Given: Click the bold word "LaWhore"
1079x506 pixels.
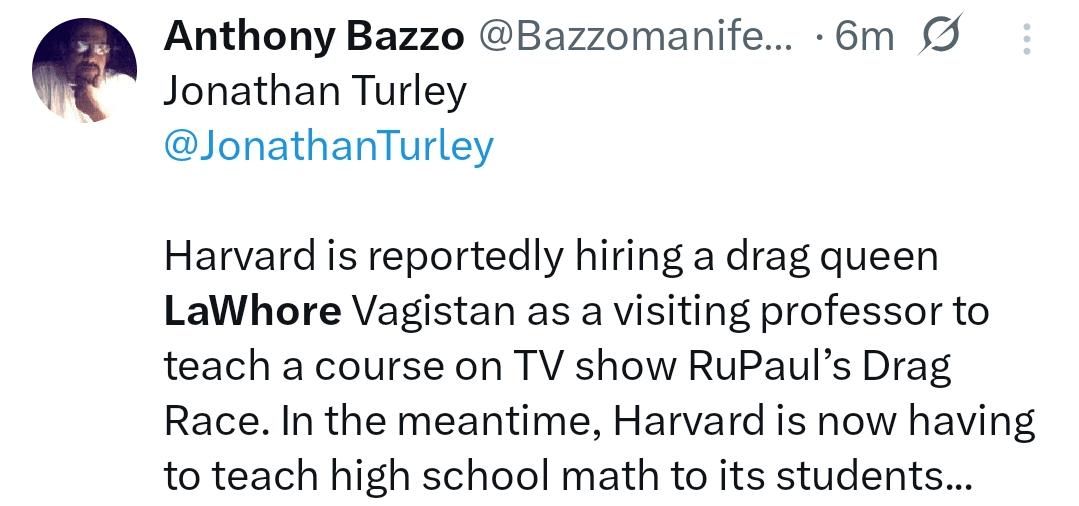Looking at the screenshot, I should click(252, 311).
